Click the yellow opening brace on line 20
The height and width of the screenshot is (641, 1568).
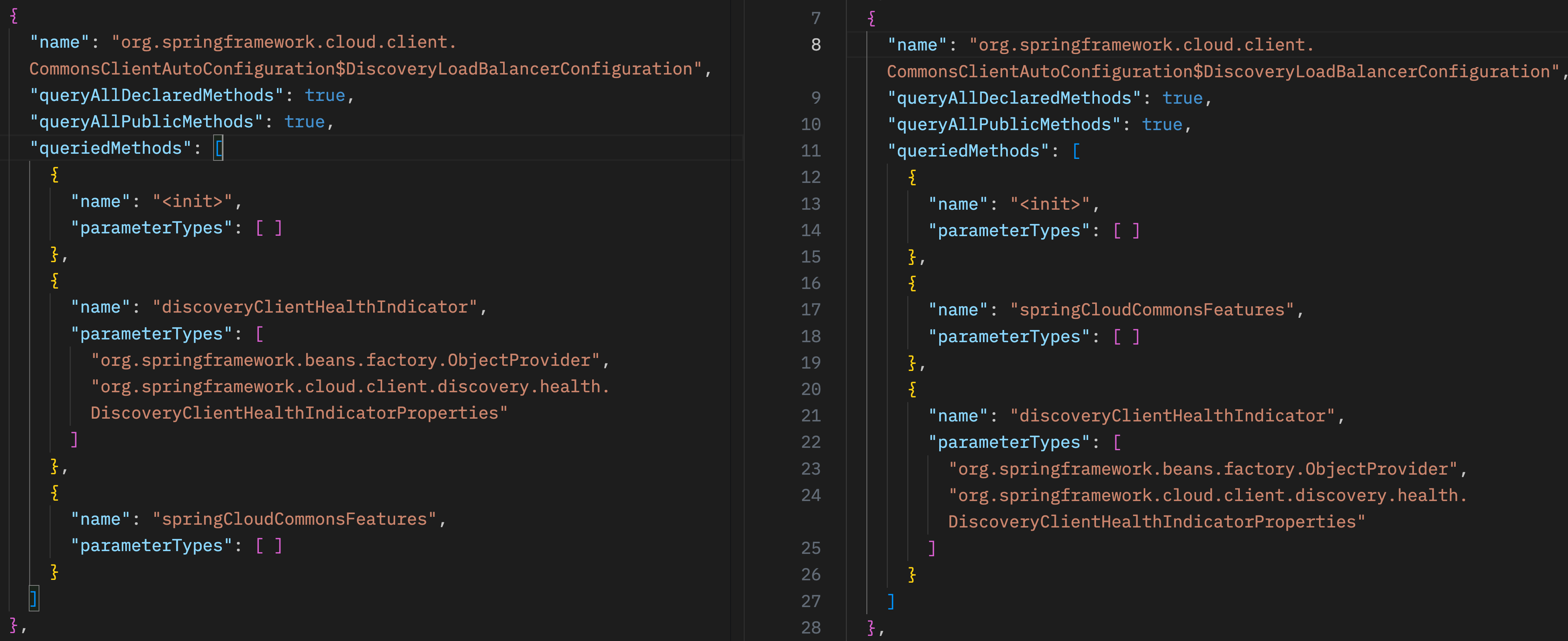click(912, 389)
